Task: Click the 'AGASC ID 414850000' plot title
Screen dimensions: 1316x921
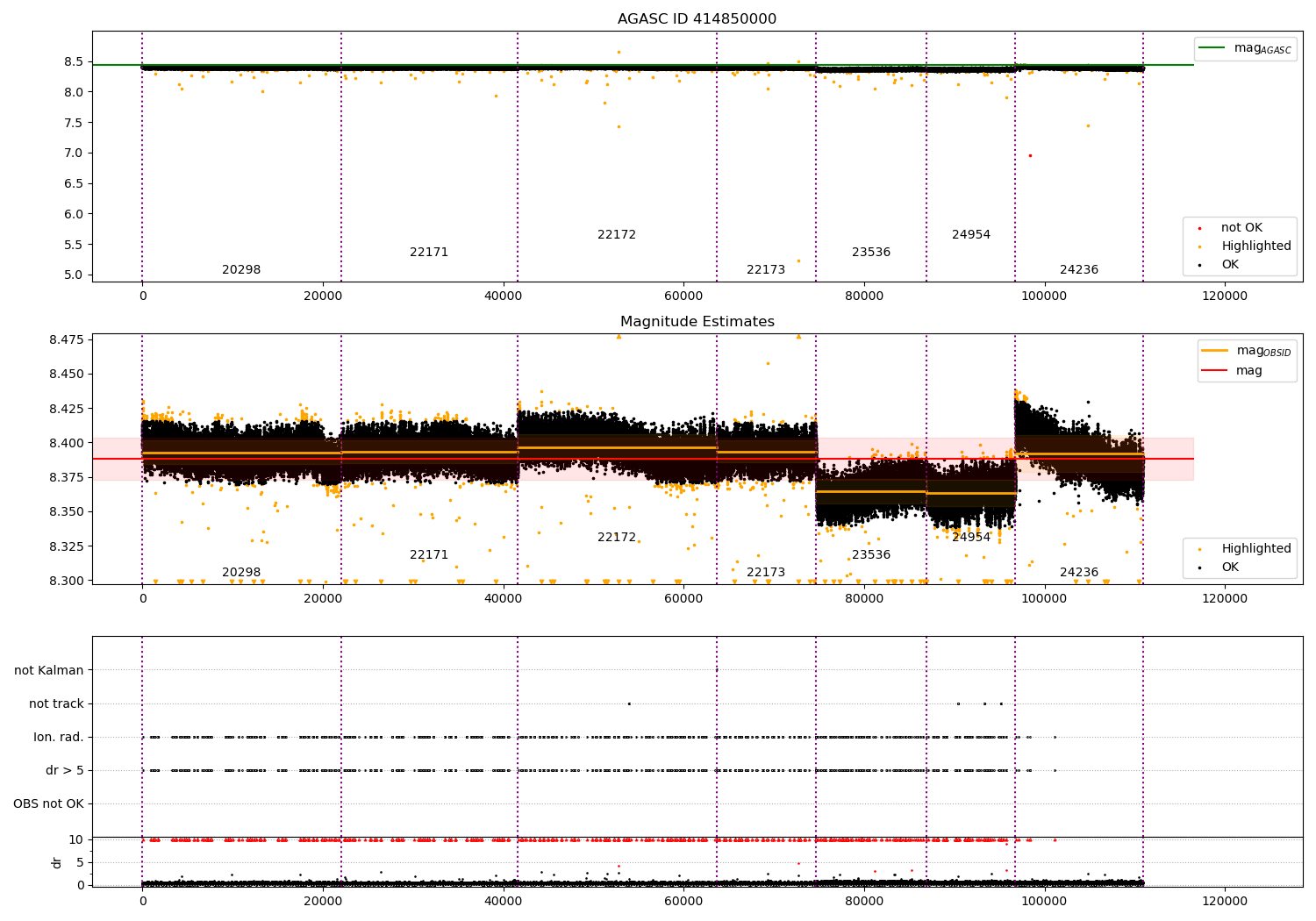Action: click(x=697, y=19)
